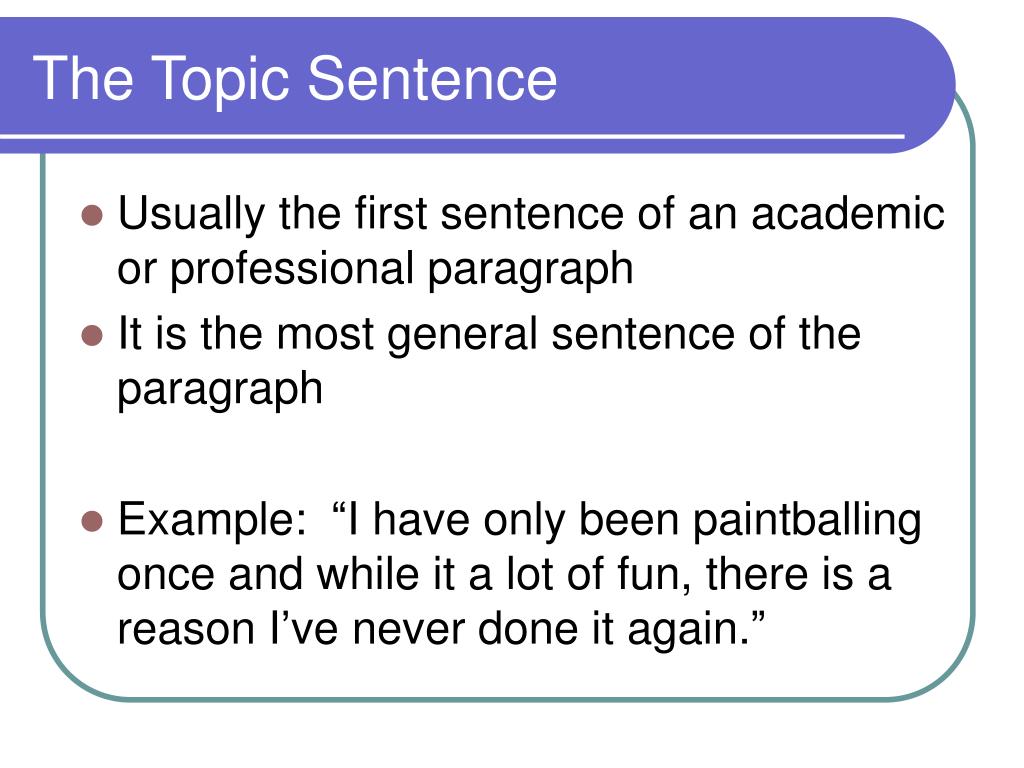Select the slide title 'The Topic Sentence'
Image resolution: width=1024 pixels, height=768 pixels.
click(x=295, y=79)
